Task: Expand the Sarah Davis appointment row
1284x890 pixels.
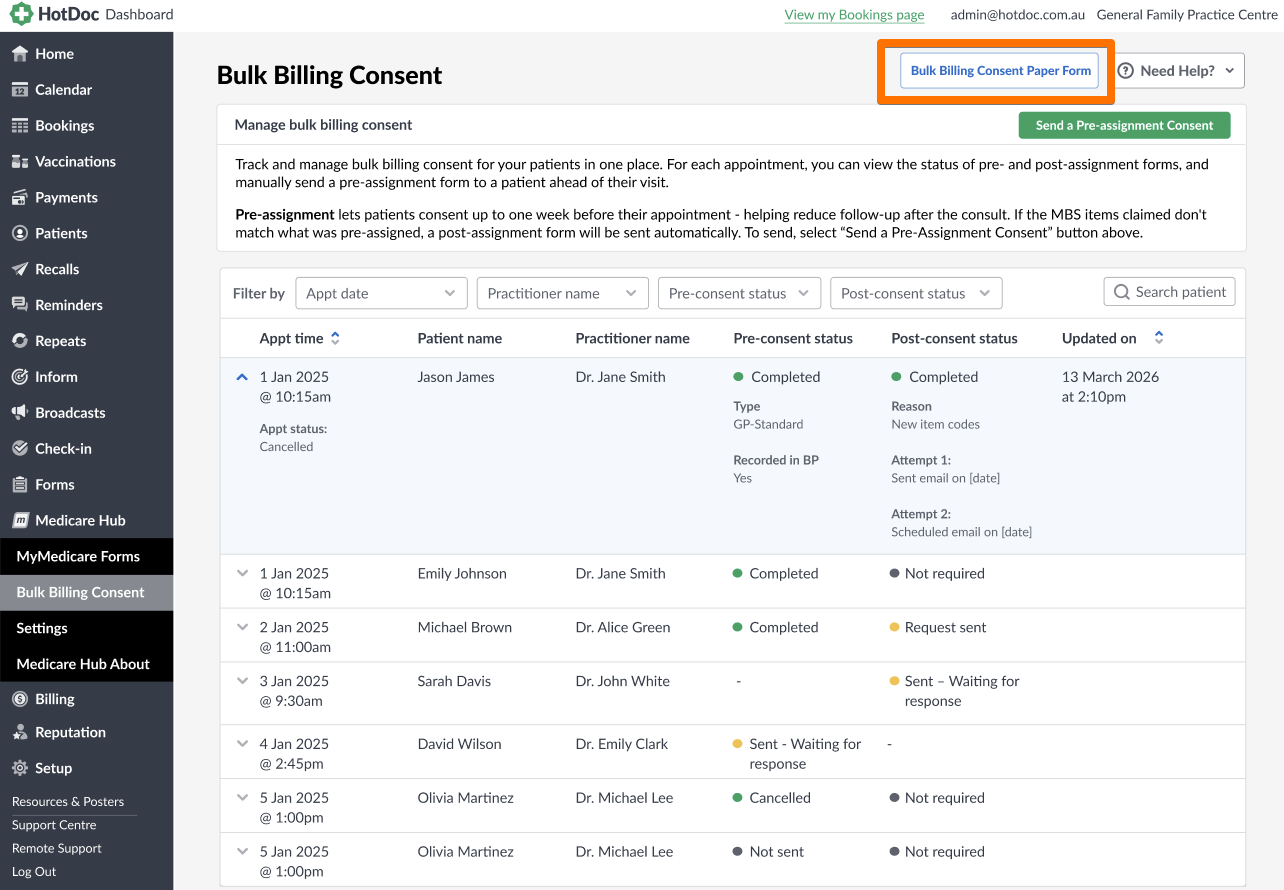Action: 241,681
